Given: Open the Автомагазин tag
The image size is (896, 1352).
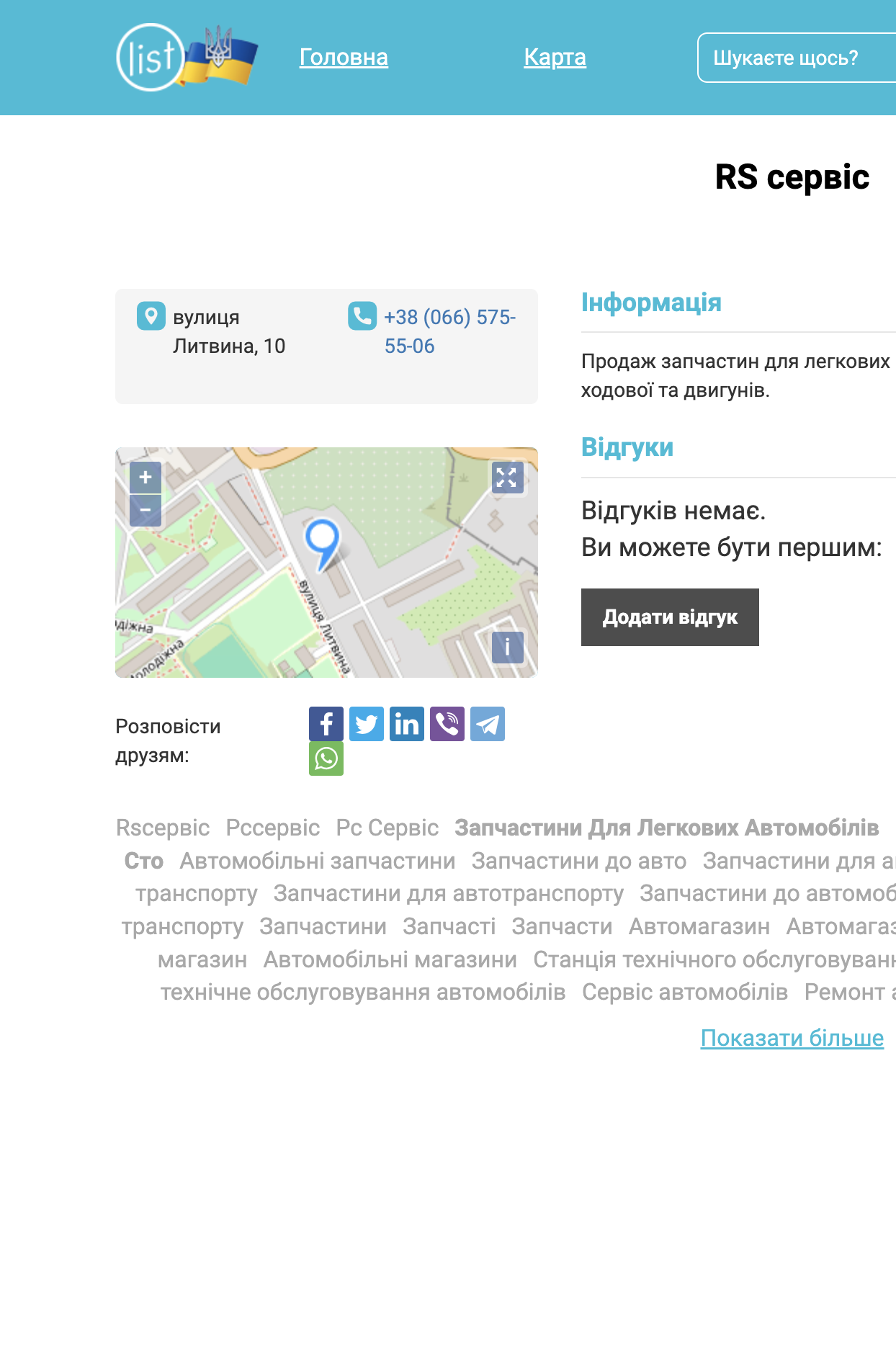Looking at the screenshot, I should 699,926.
